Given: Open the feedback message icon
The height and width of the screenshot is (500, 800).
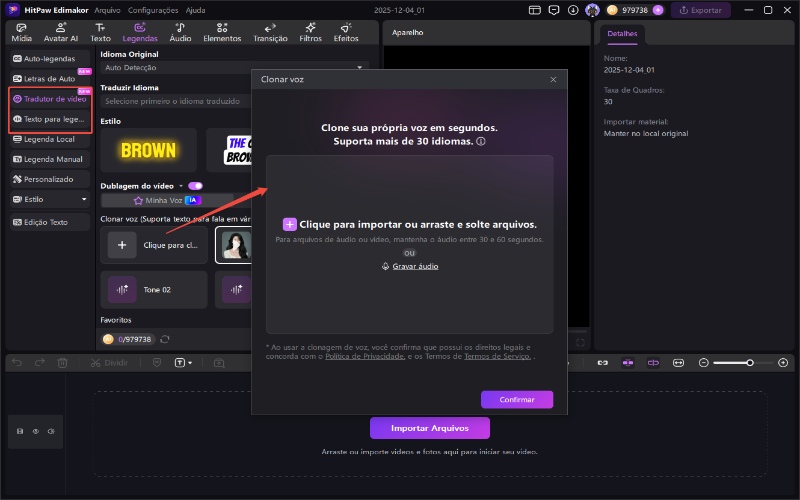Looking at the screenshot, I should tap(553, 10).
